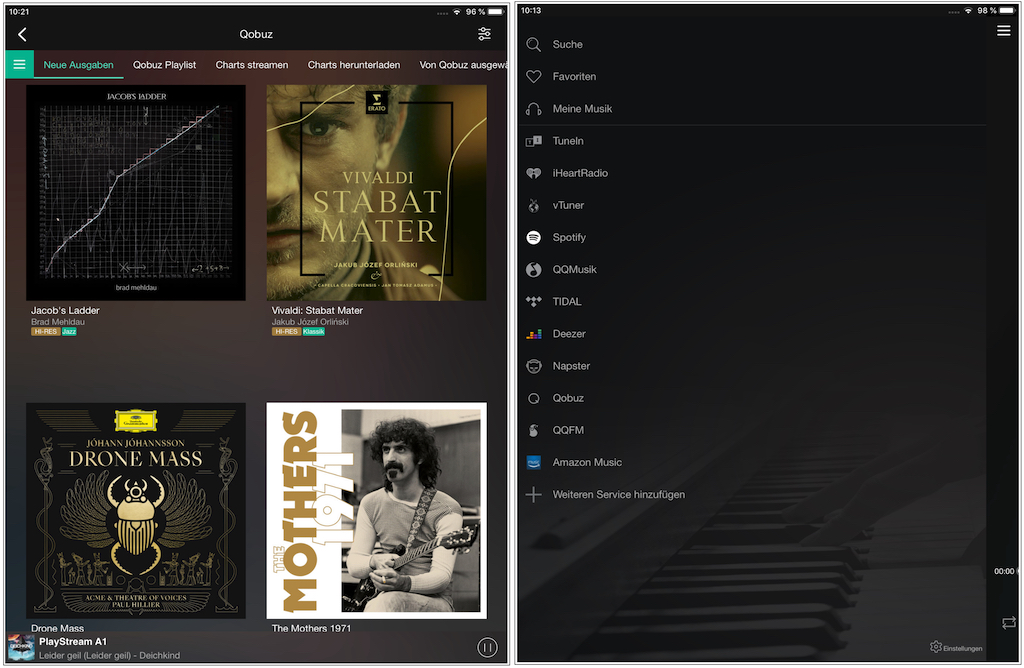Go back using the arrow beside Qobuz title
Viewport: 1024px width, 668px height.
click(22, 34)
